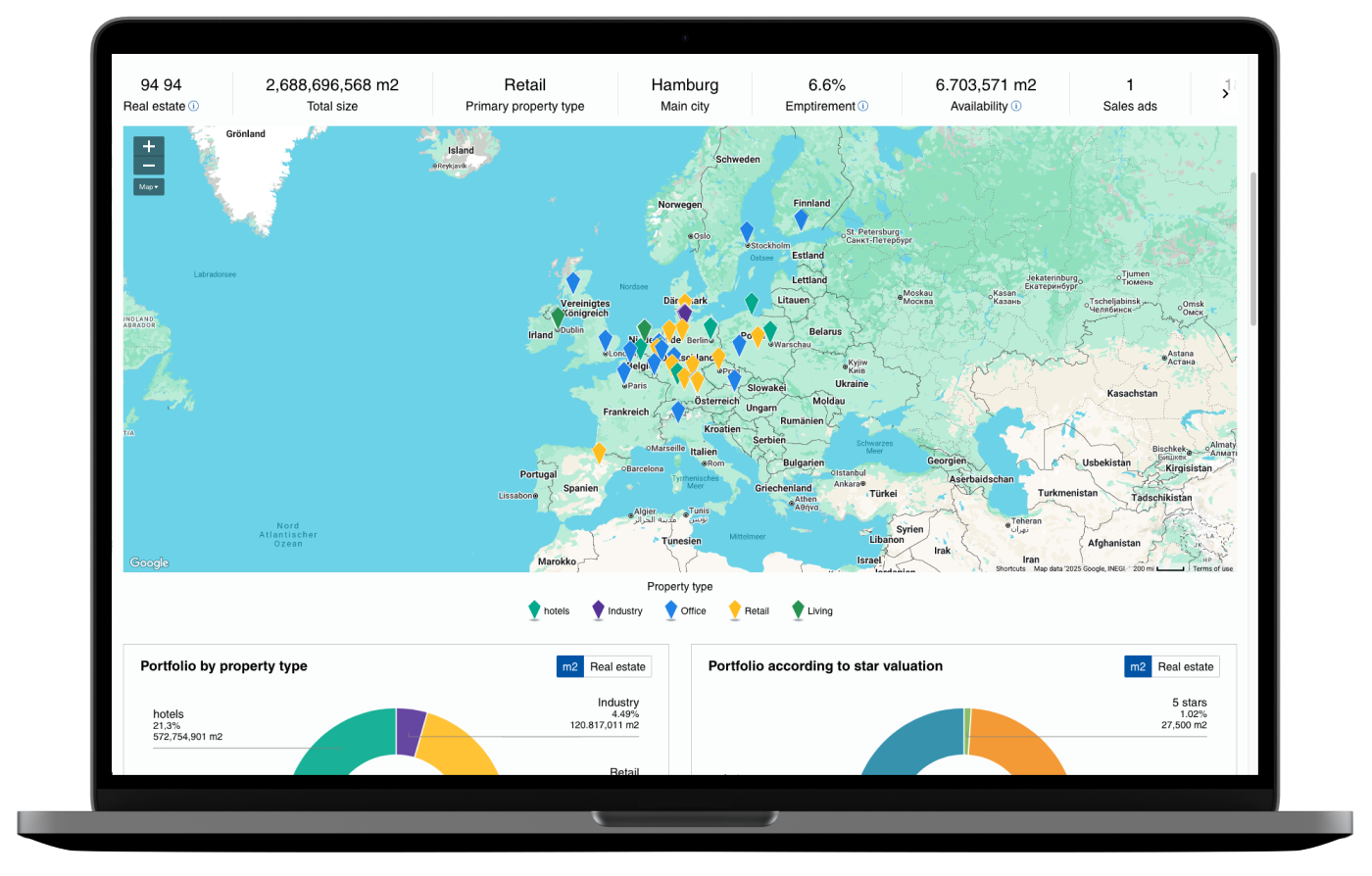Click the Google logo on the map

coord(149,562)
